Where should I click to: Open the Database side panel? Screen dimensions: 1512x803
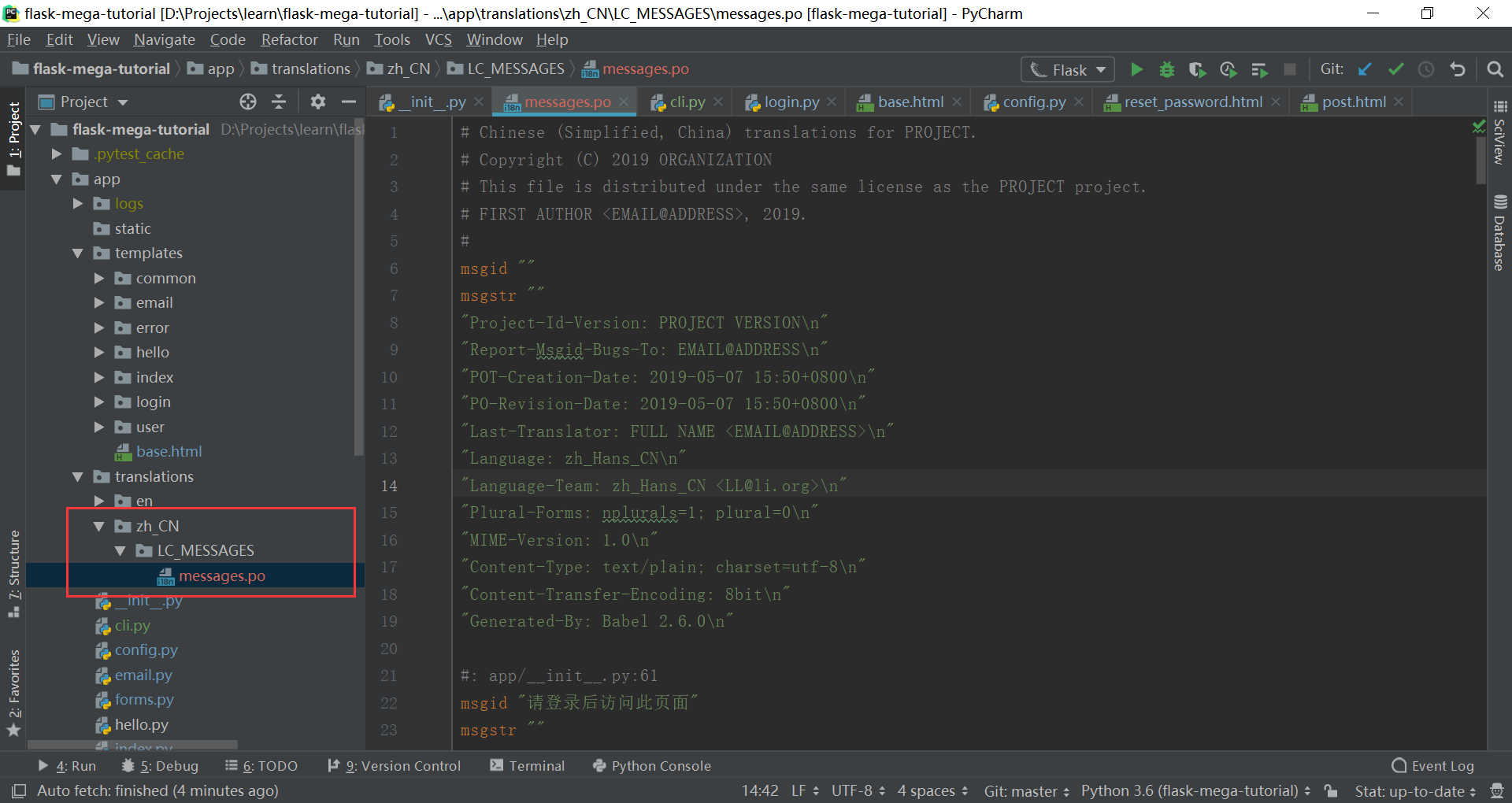coord(1499,233)
